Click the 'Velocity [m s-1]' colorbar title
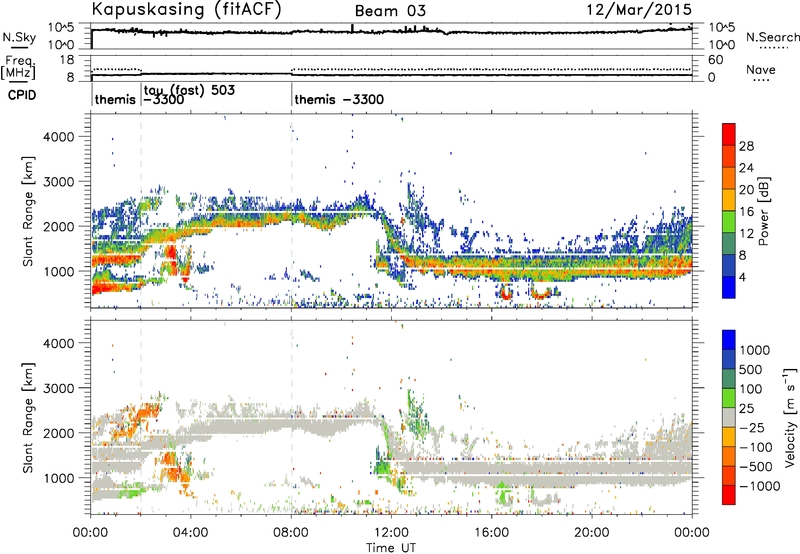Viewport: 800px width, 554px height. 791,417
